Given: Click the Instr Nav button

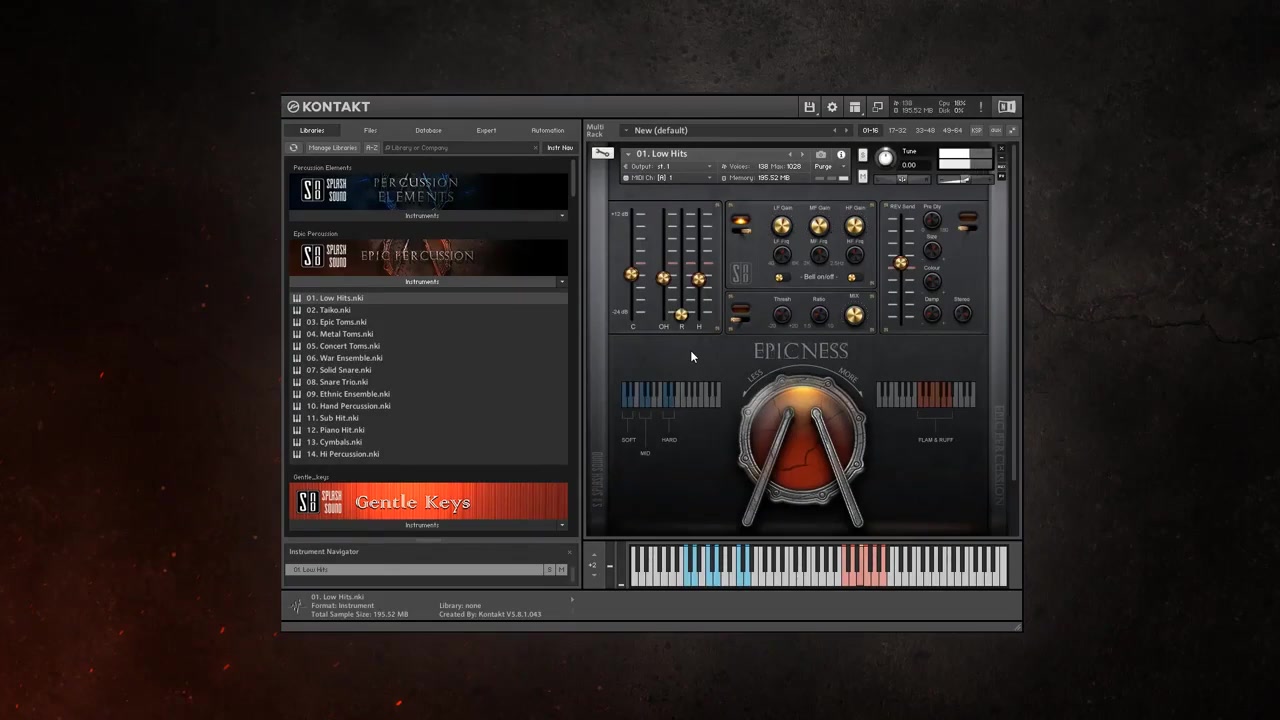Looking at the screenshot, I should coord(560,148).
